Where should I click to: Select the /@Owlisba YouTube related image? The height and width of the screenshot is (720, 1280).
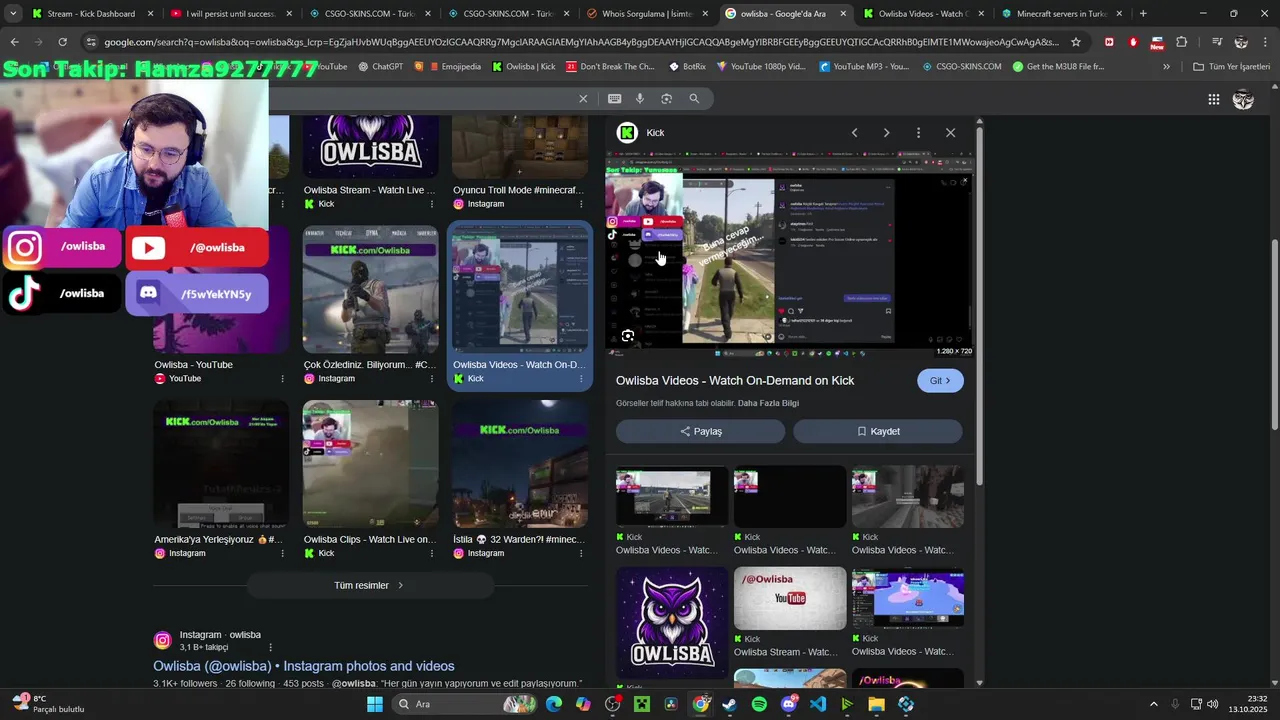pos(790,598)
